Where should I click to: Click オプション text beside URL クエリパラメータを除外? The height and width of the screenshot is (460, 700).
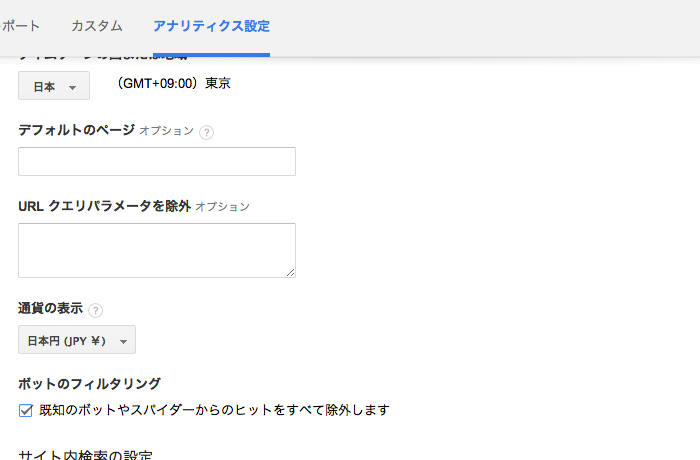pyautogui.click(x=222, y=207)
